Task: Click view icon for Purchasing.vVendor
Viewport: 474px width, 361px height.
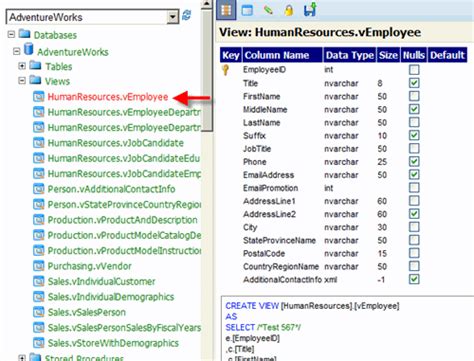Action: (39, 266)
